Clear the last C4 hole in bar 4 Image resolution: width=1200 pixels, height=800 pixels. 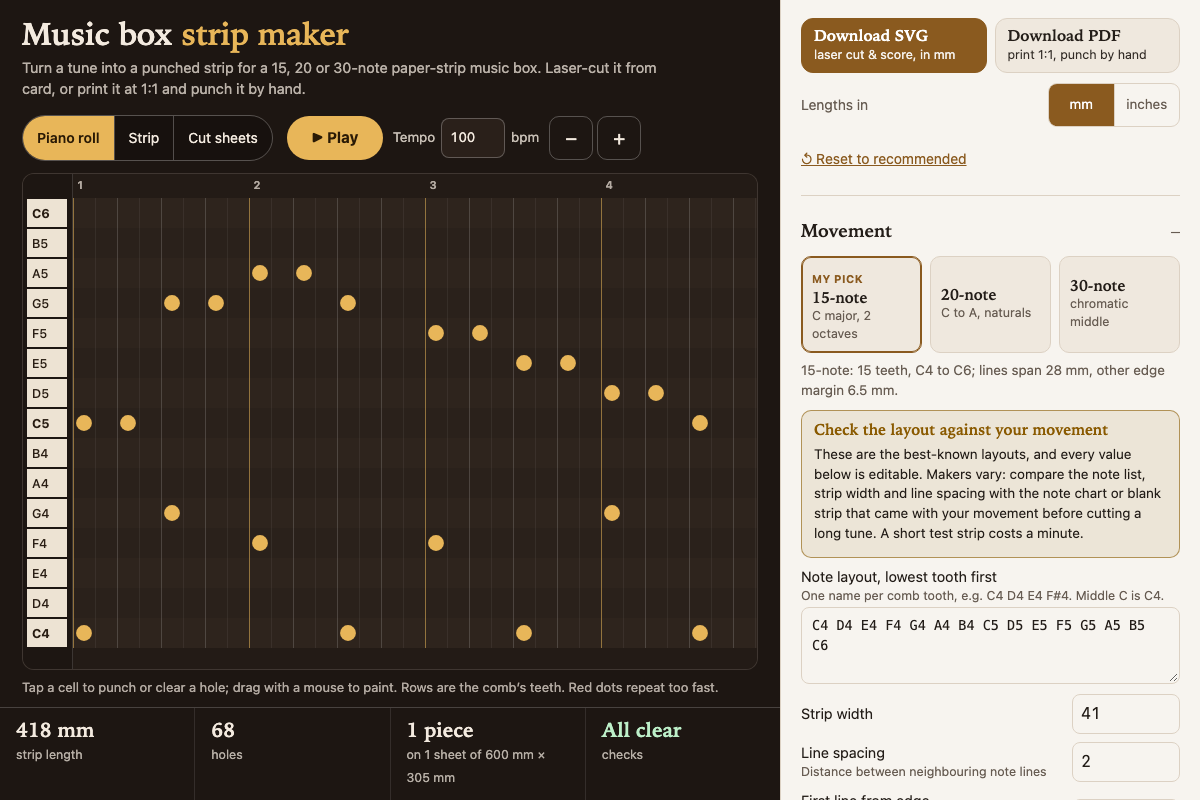coord(700,633)
